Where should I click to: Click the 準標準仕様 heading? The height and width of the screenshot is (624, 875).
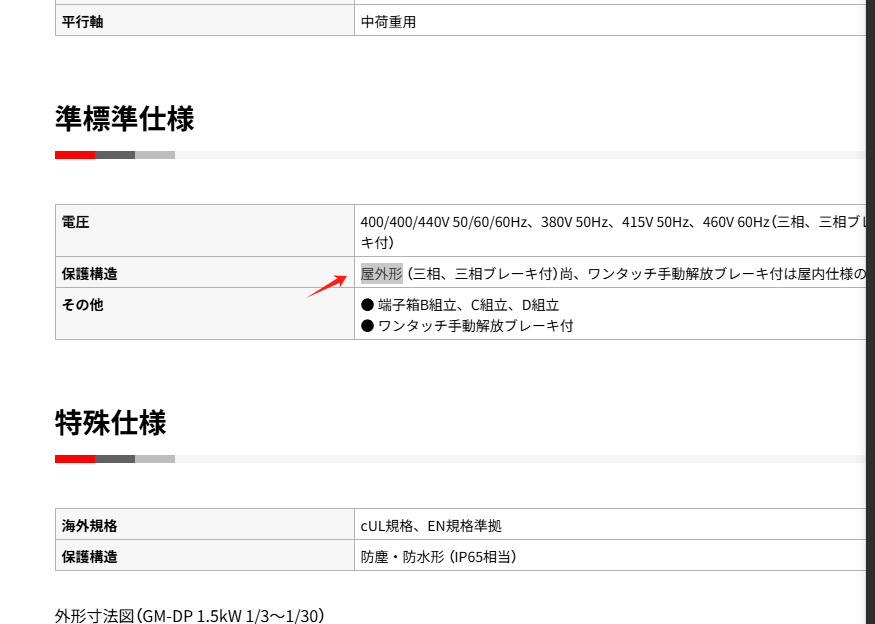point(124,119)
